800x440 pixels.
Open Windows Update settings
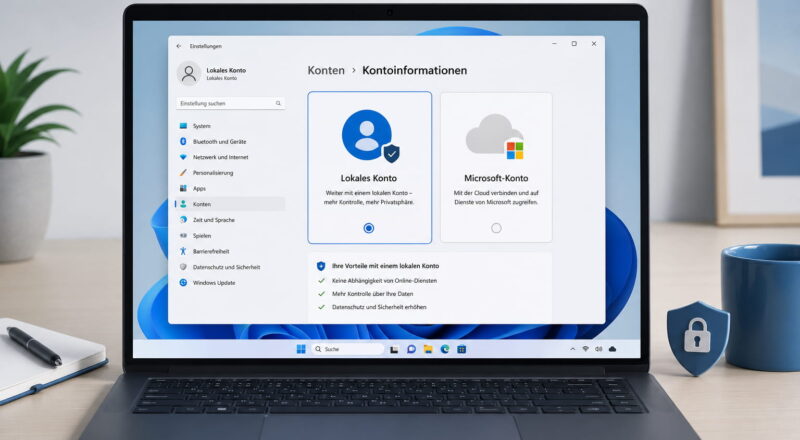[x=230, y=283]
